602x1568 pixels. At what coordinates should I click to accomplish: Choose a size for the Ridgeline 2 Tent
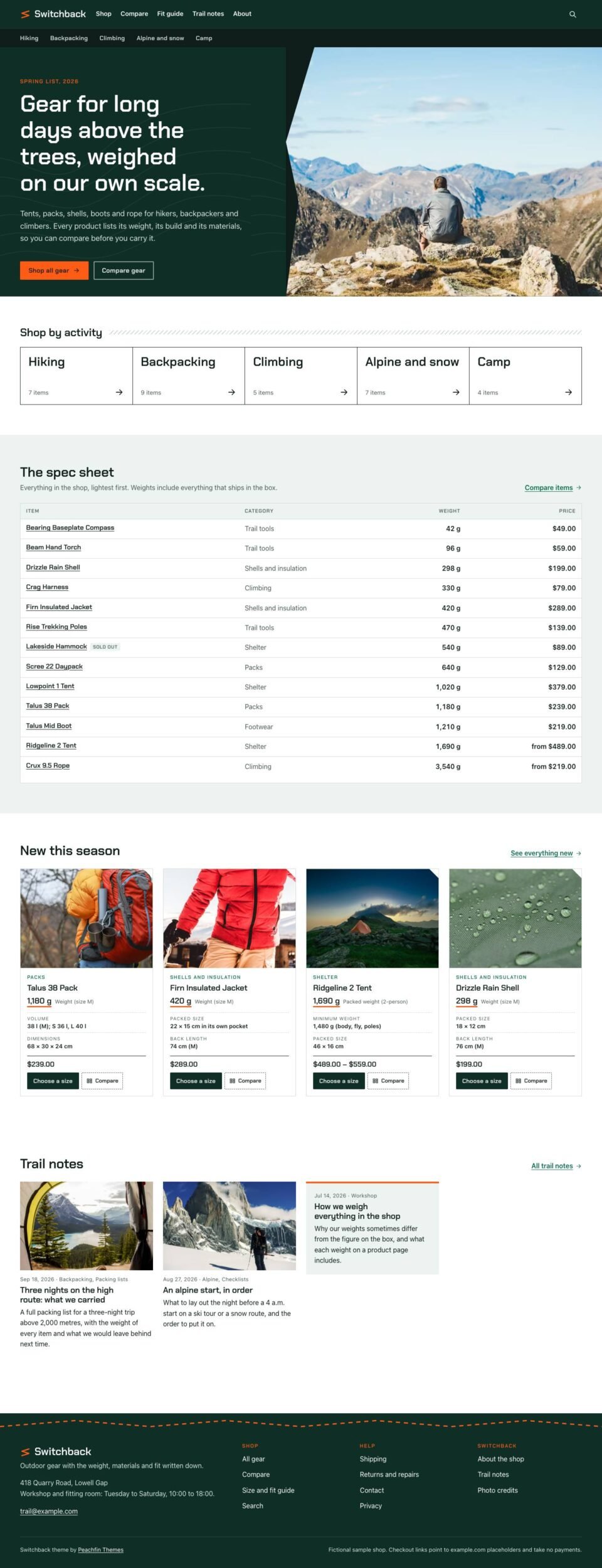[x=339, y=1081]
